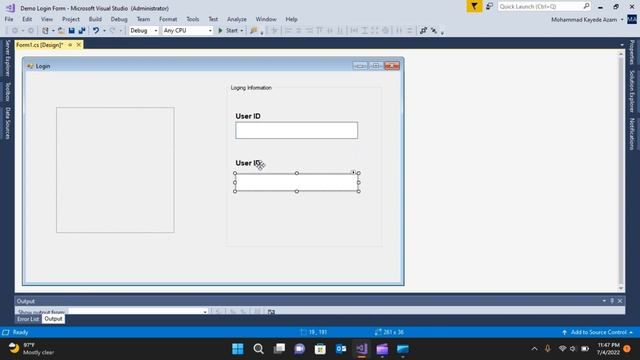Select the Output tab at bottom
The width and height of the screenshot is (640, 360).
(53, 319)
